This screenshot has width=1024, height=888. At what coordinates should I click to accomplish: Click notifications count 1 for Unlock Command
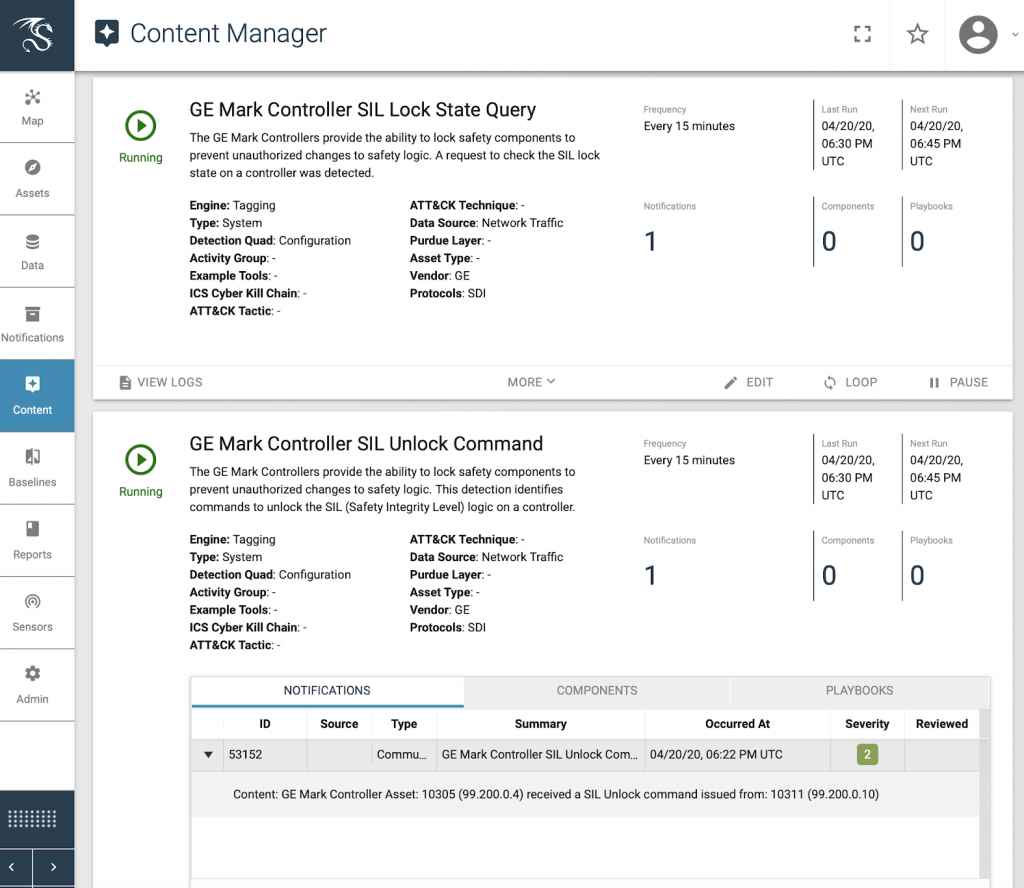pos(650,576)
